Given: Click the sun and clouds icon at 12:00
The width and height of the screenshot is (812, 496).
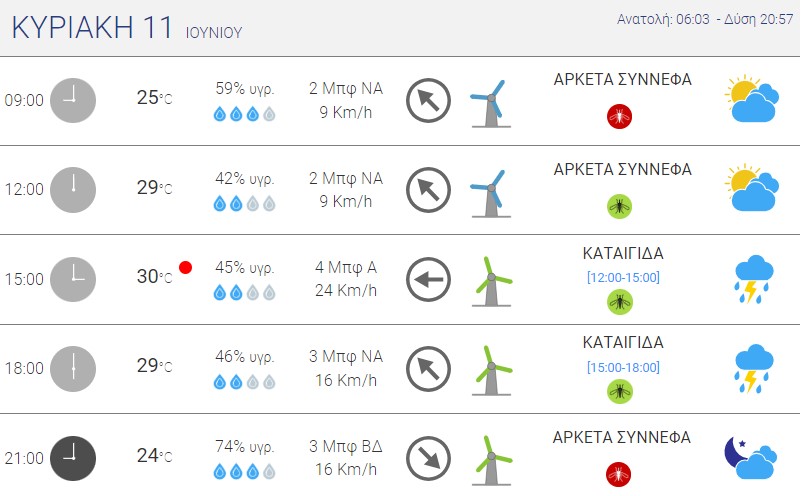Looking at the screenshot, I should [752, 187].
